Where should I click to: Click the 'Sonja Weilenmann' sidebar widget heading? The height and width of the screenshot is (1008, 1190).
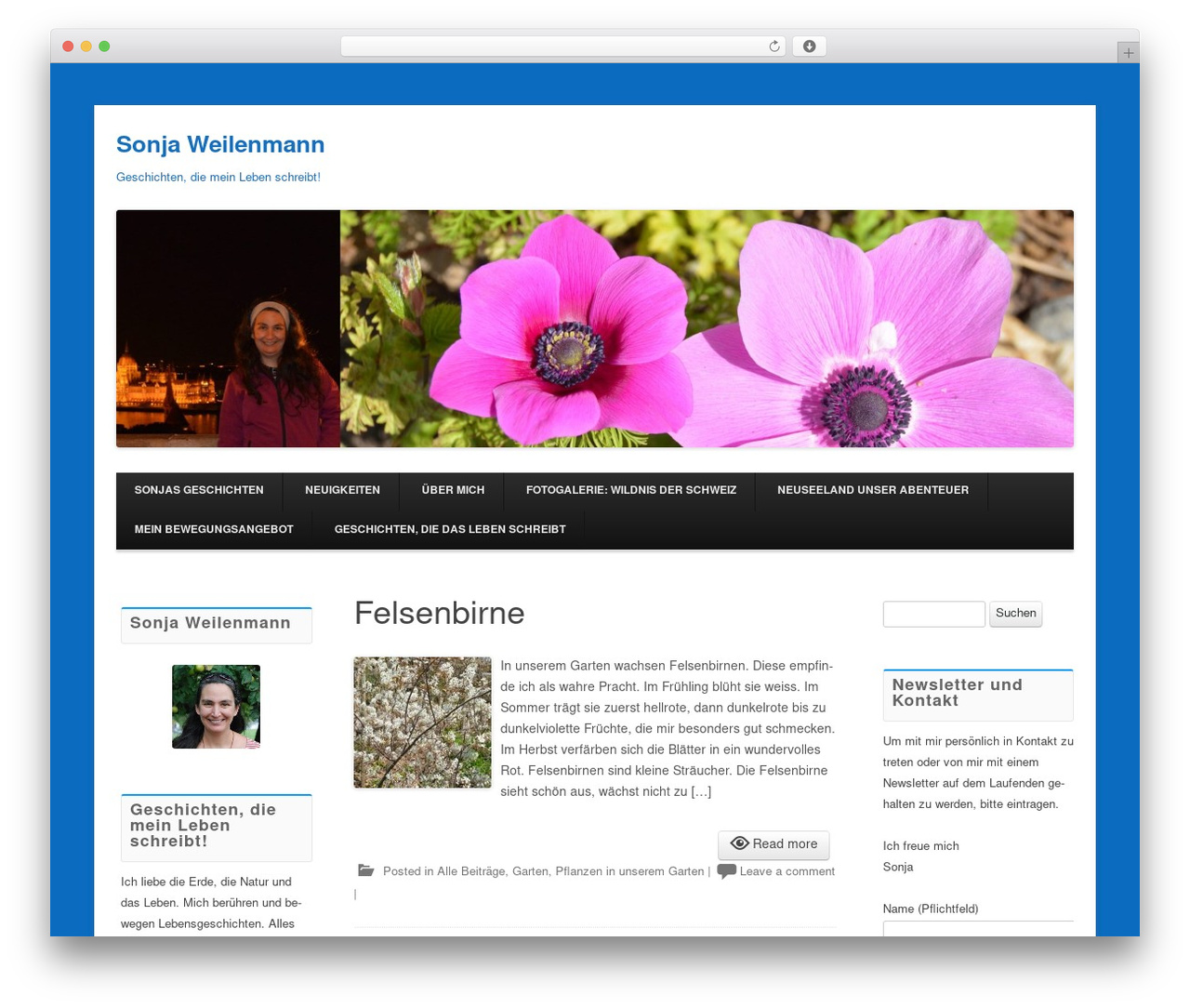[x=210, y=623]
